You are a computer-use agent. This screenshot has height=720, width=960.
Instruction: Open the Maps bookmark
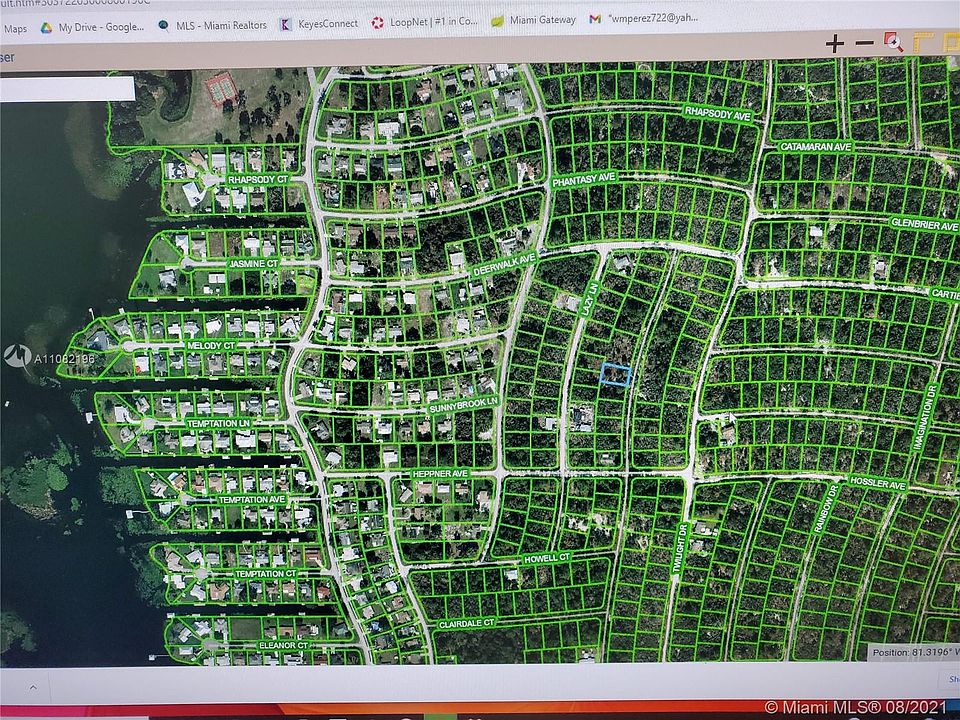[15, 29]
